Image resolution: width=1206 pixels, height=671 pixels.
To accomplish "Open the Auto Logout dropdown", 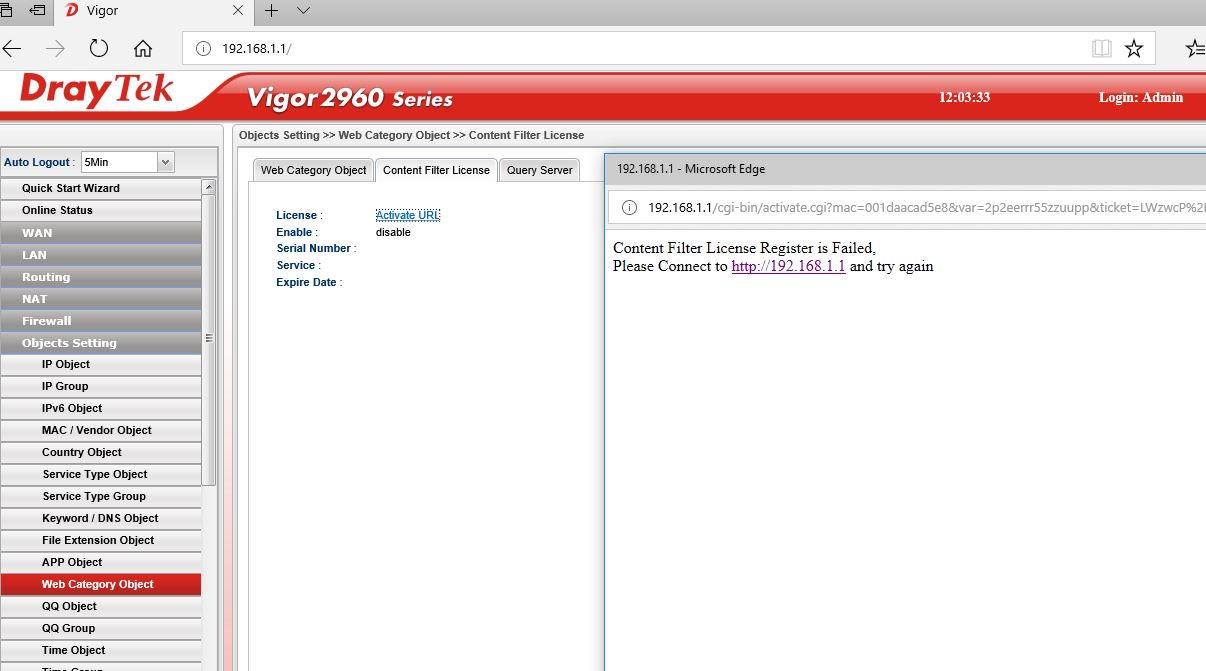I will tap(165, 162).
